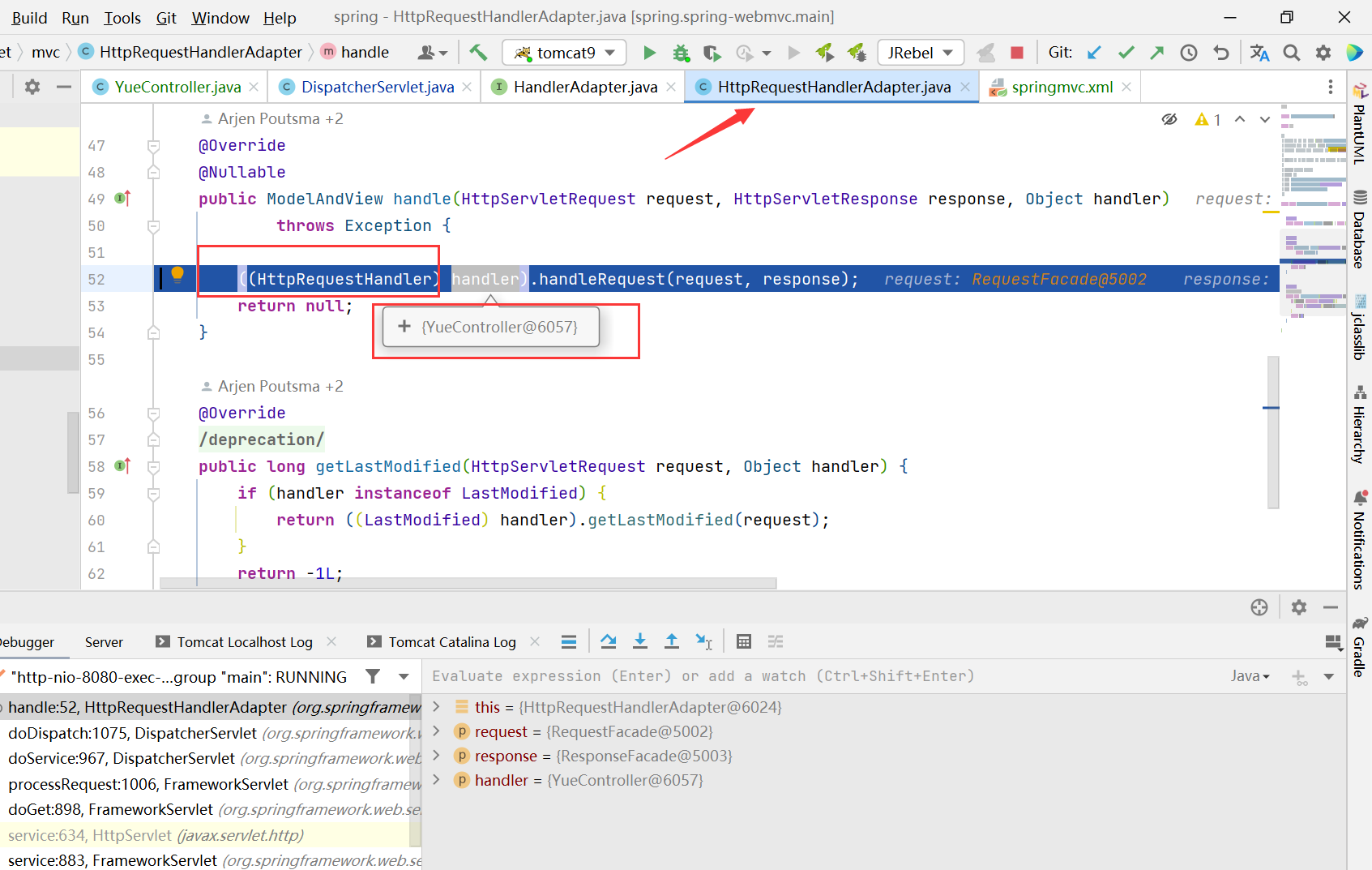Open the PlantUML side panel

1360,123
